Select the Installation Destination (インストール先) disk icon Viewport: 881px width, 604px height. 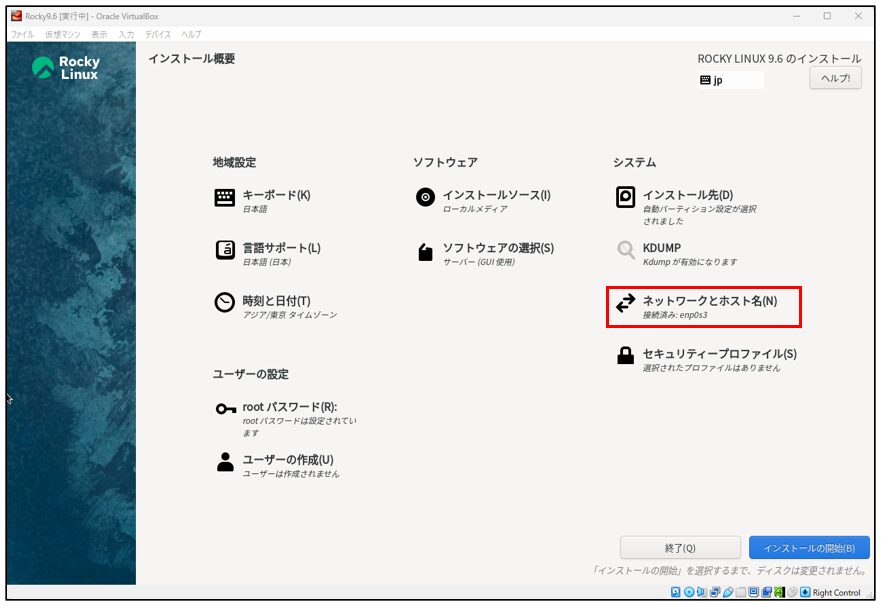(x=626, y=198)
